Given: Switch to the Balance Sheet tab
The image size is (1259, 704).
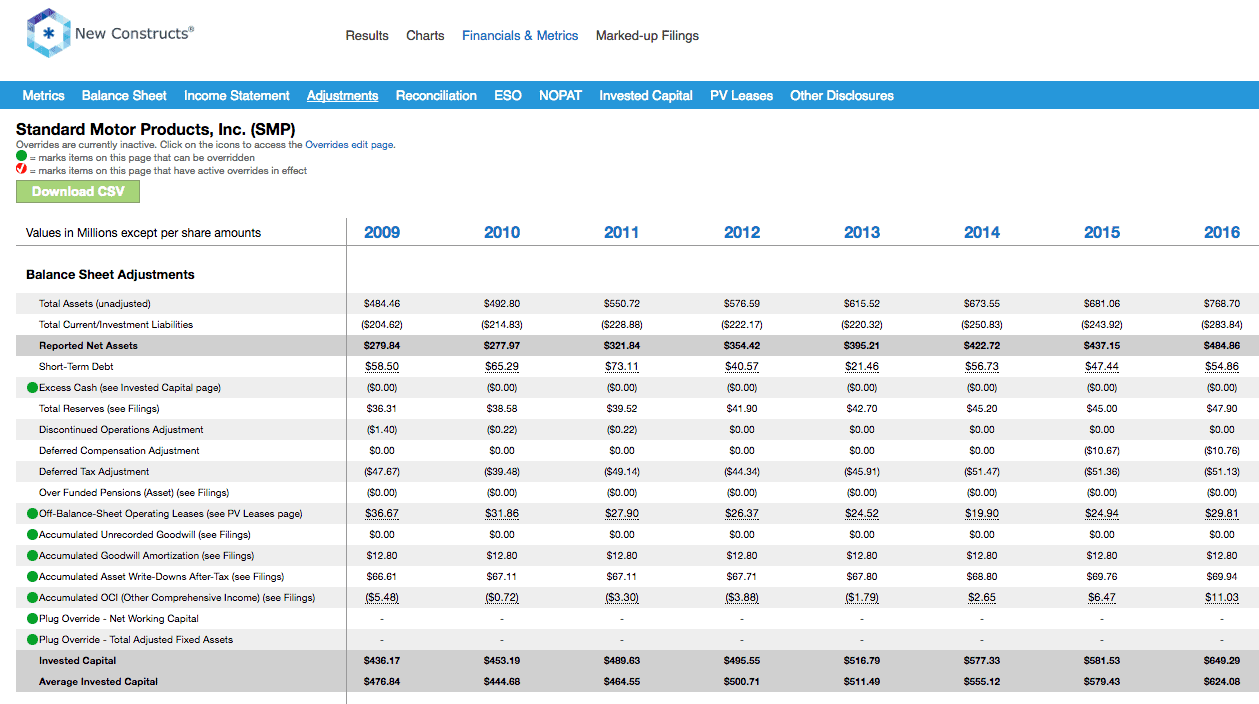Looking at the screenshot, I should click(x=124, y=96).
